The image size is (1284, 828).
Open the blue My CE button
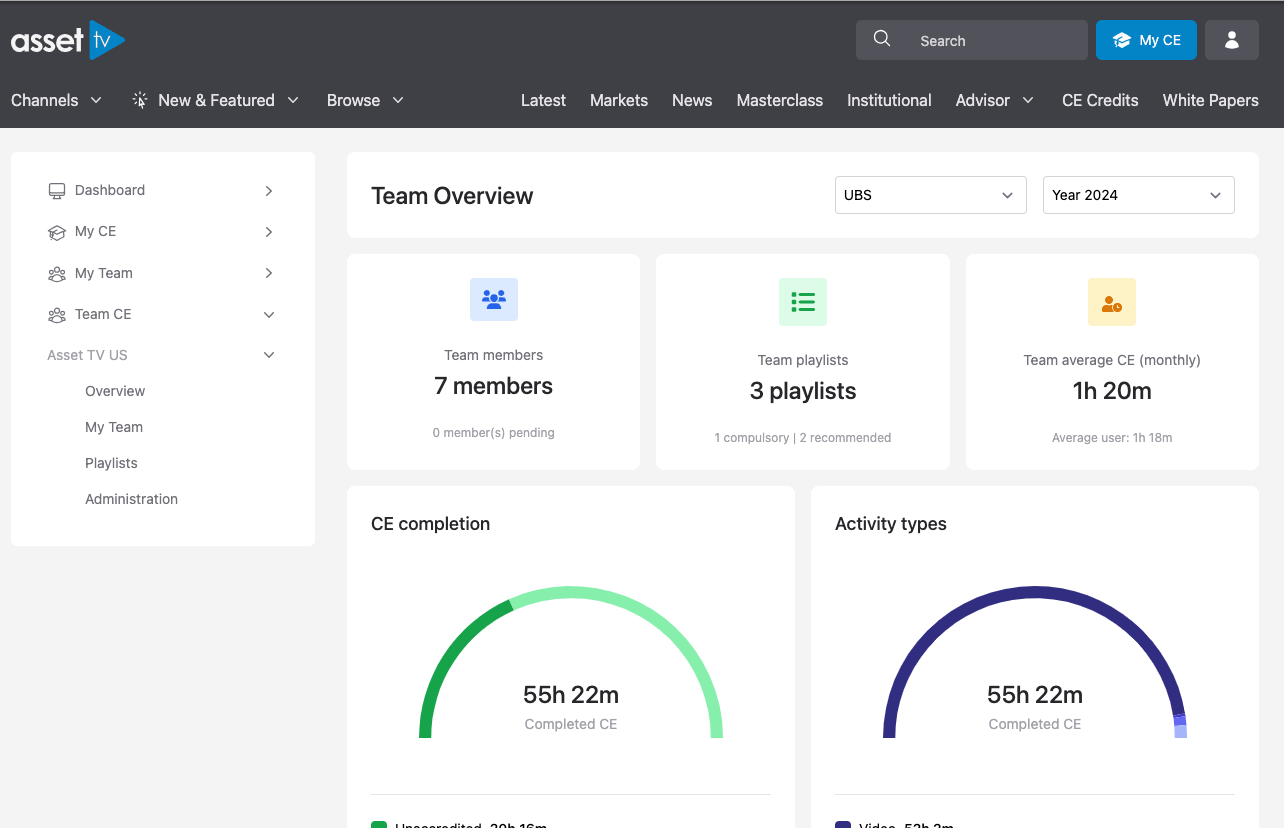coord(1146,40)
